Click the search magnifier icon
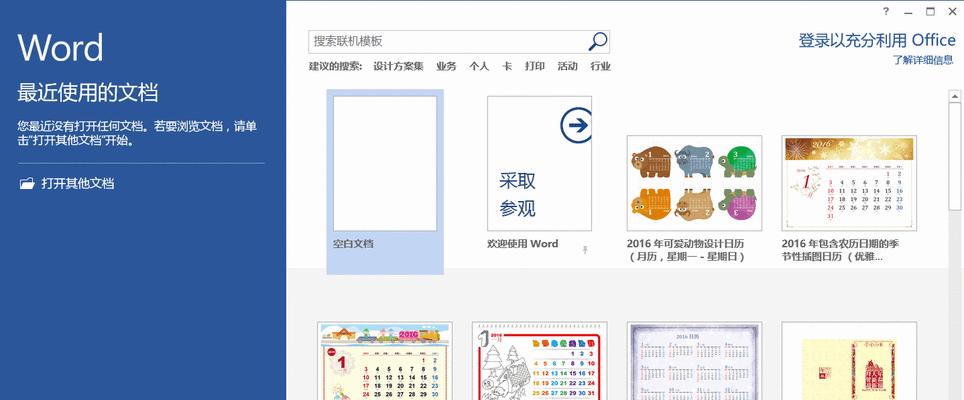Viewport: 964px width, 400px height. [598, 41]
